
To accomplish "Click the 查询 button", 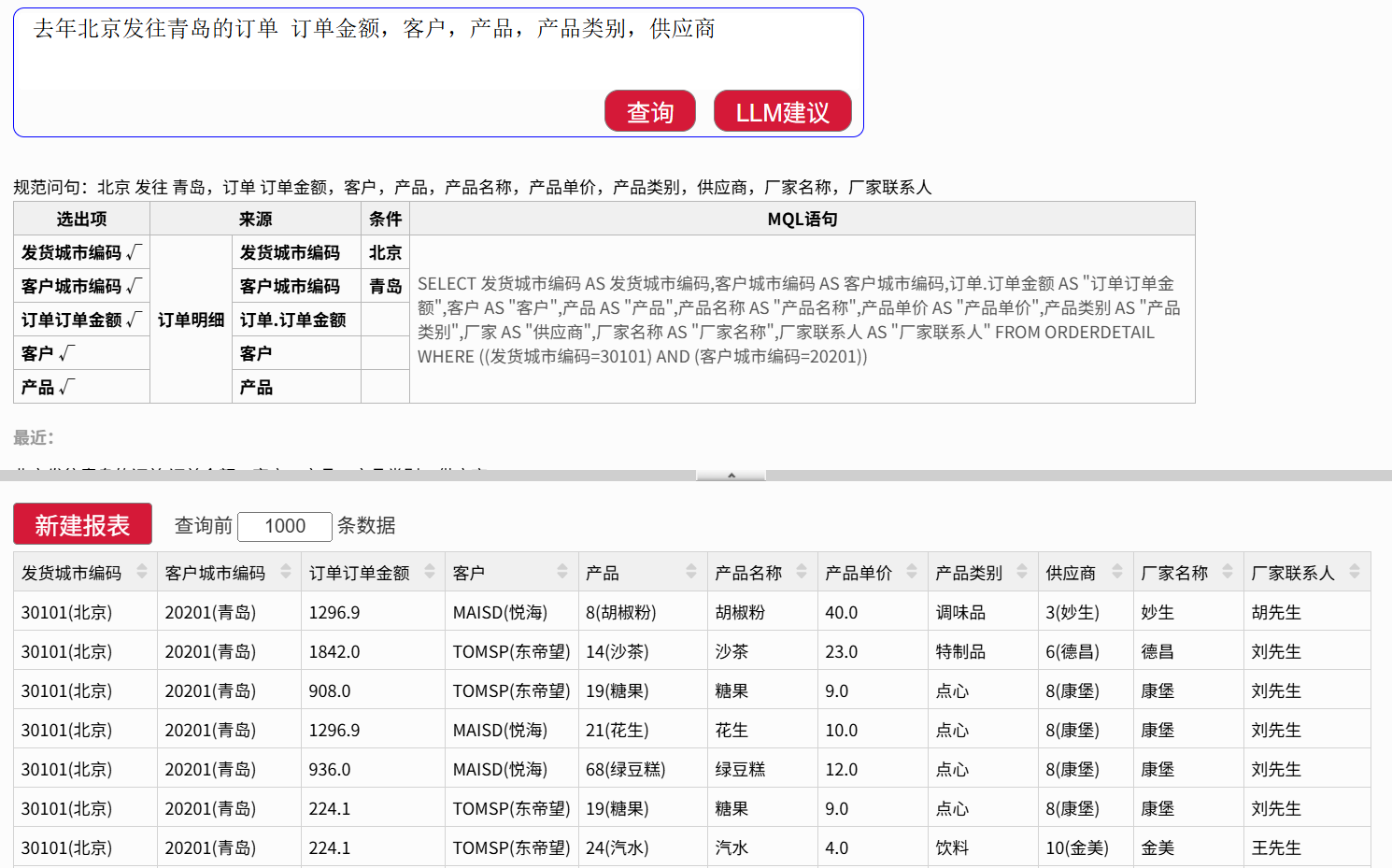I will tap(649, 112).
